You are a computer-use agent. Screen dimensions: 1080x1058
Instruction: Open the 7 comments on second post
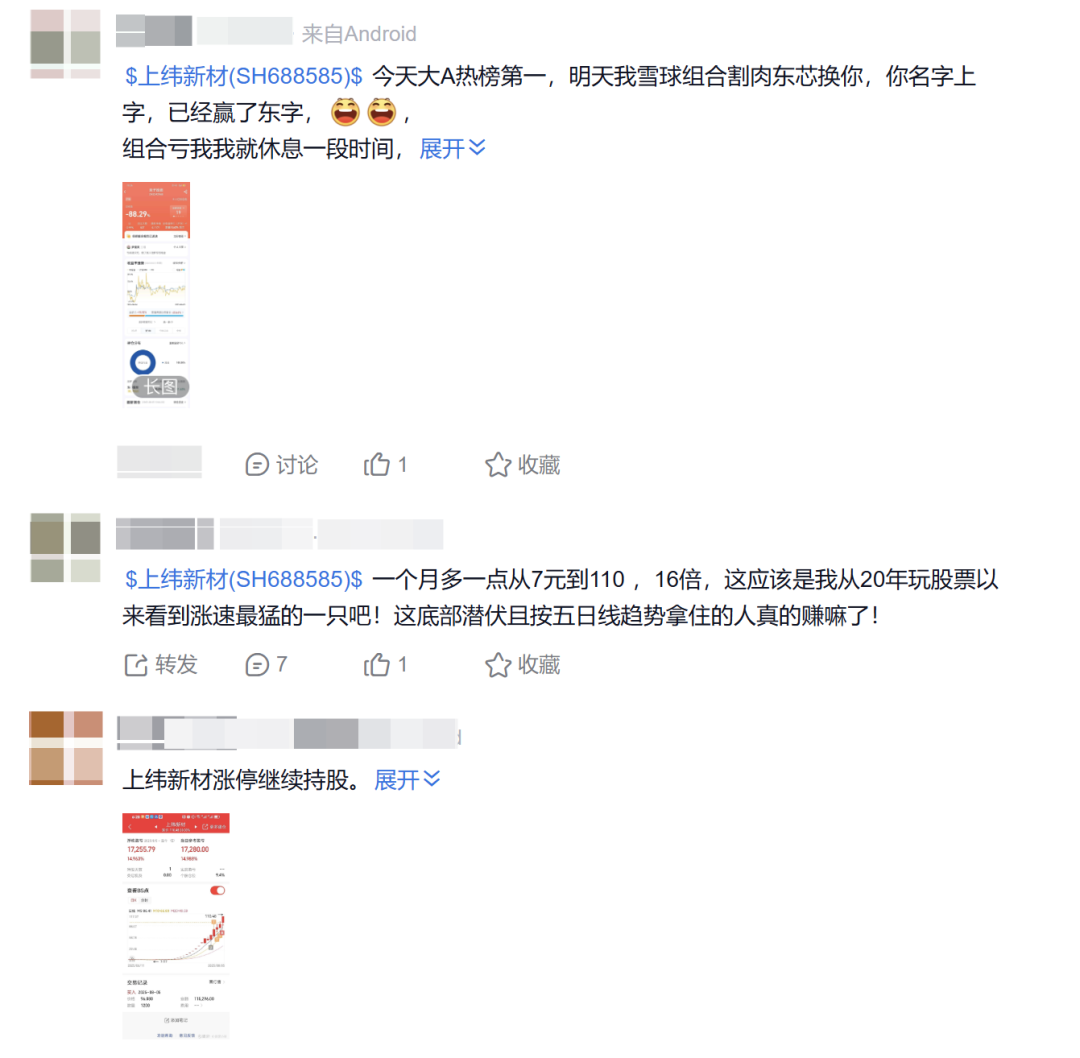click(x=266, y=665)
